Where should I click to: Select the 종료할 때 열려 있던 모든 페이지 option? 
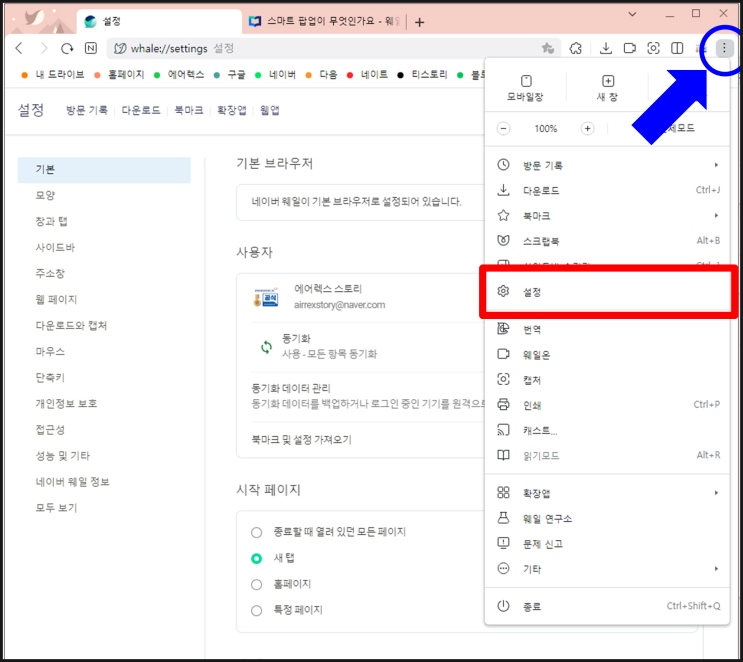256,532
